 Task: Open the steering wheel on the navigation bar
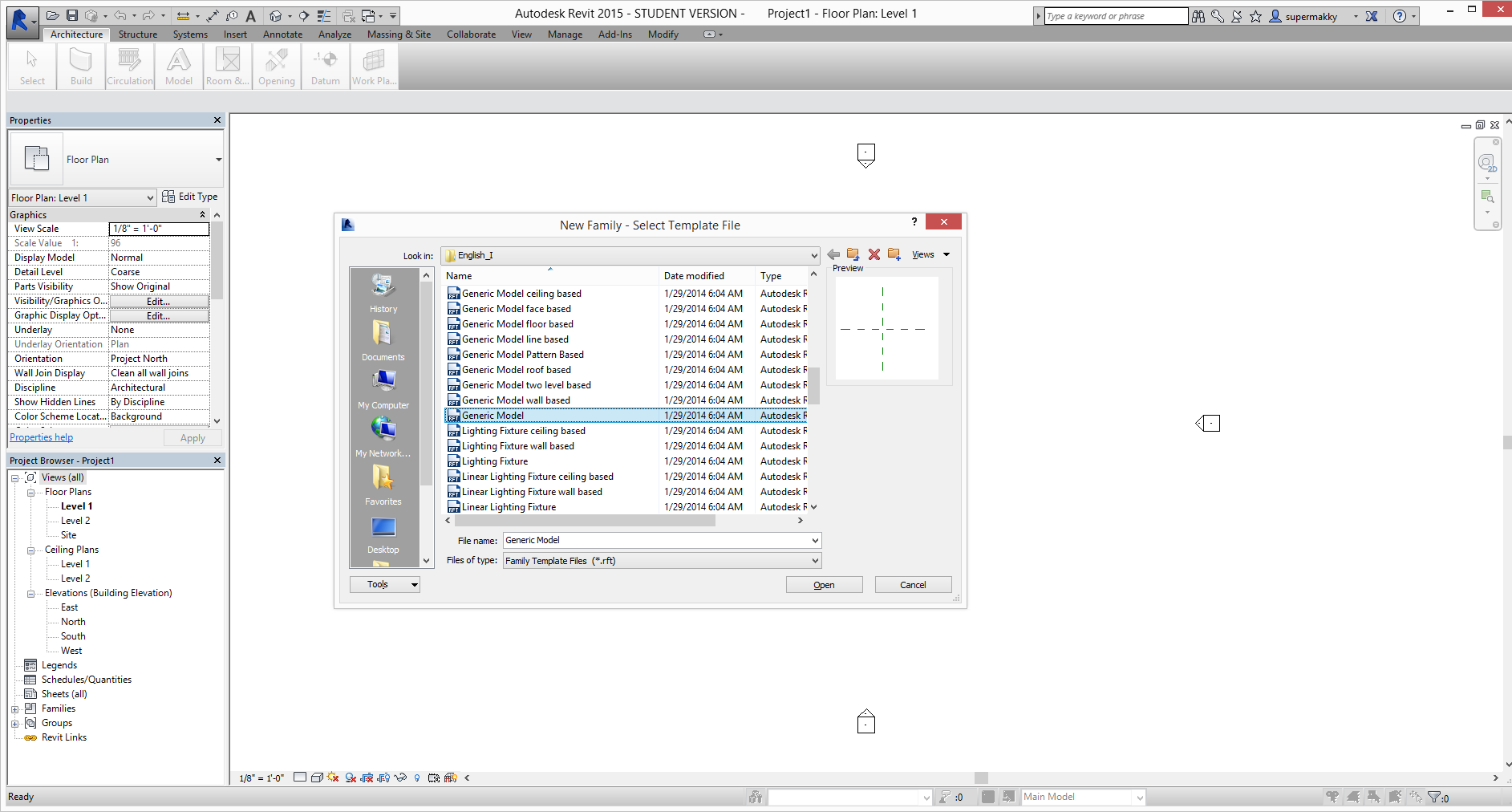tap(1487, 163)
